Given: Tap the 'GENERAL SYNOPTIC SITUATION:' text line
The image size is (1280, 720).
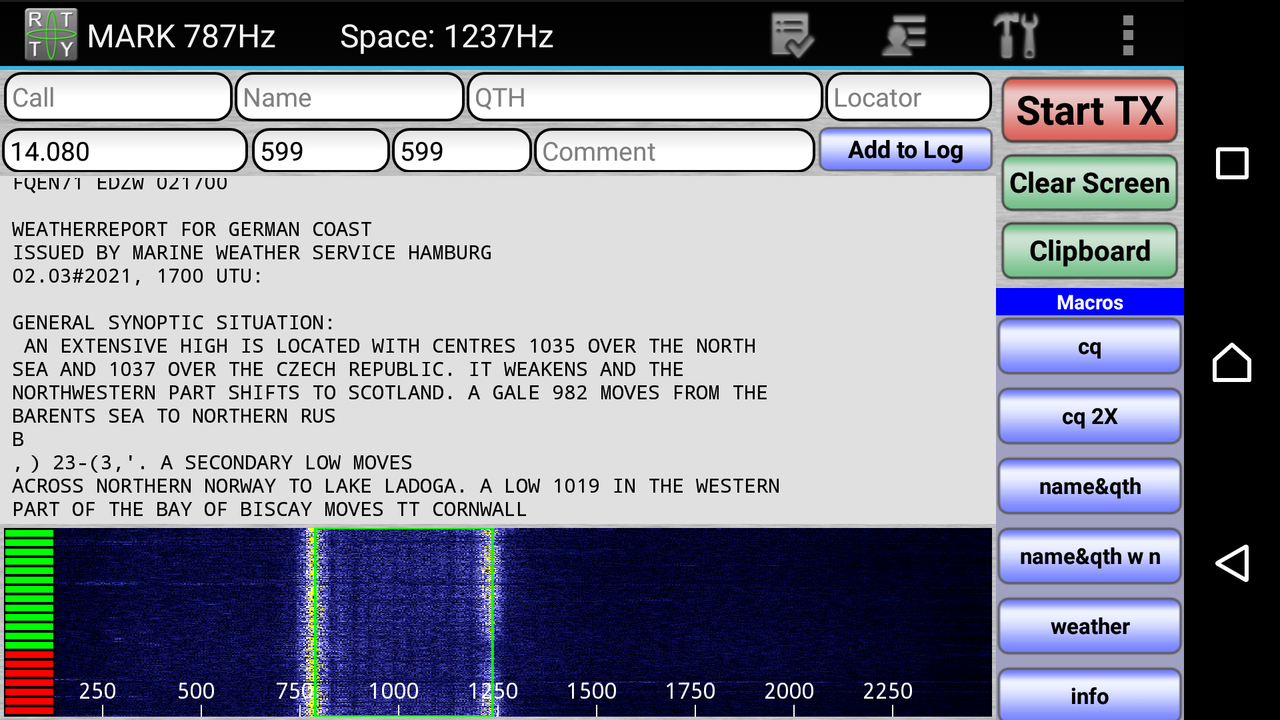Looking at the screenshot, I should pos(174,322).
